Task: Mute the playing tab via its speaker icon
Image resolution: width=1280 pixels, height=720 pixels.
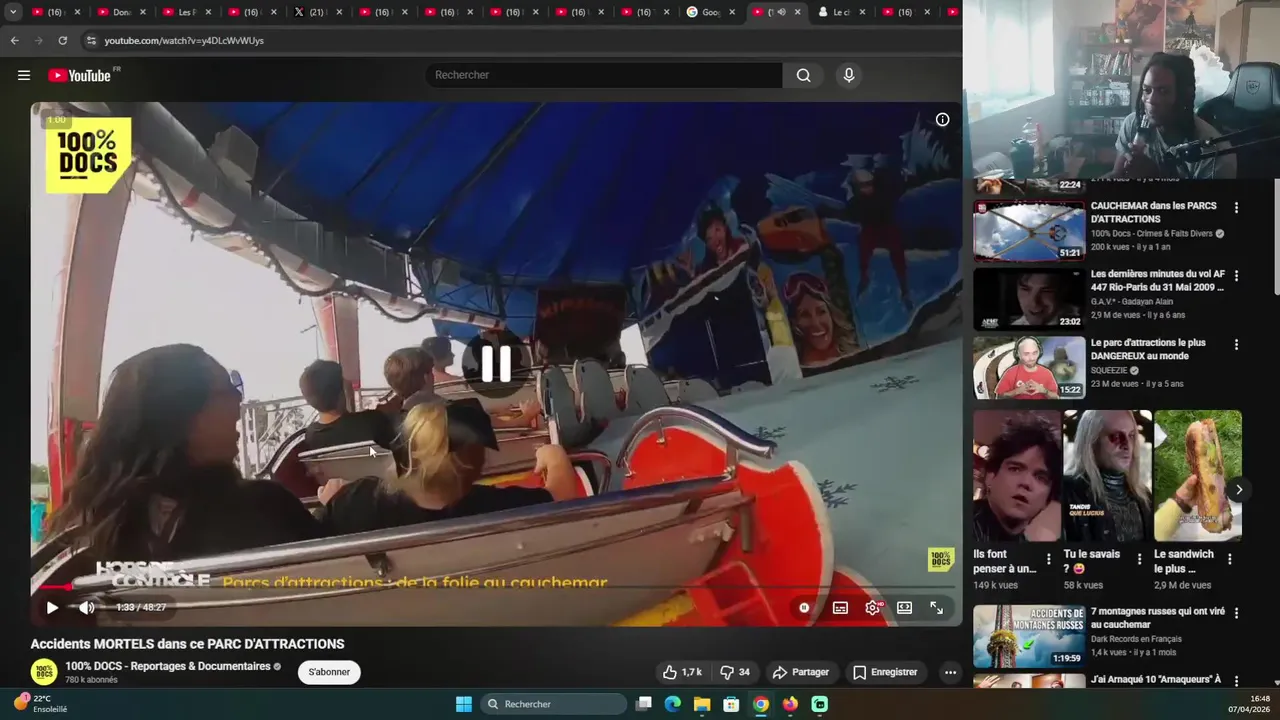Action: (781, 12)
